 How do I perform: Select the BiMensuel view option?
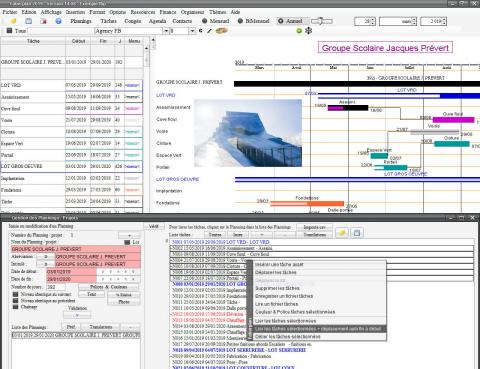(x=253, y=21)
